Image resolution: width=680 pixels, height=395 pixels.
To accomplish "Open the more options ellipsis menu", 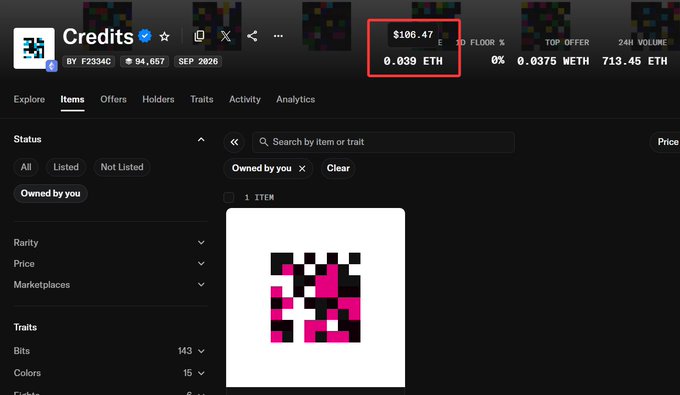I will pyautogui.click(x=278, y=36).
